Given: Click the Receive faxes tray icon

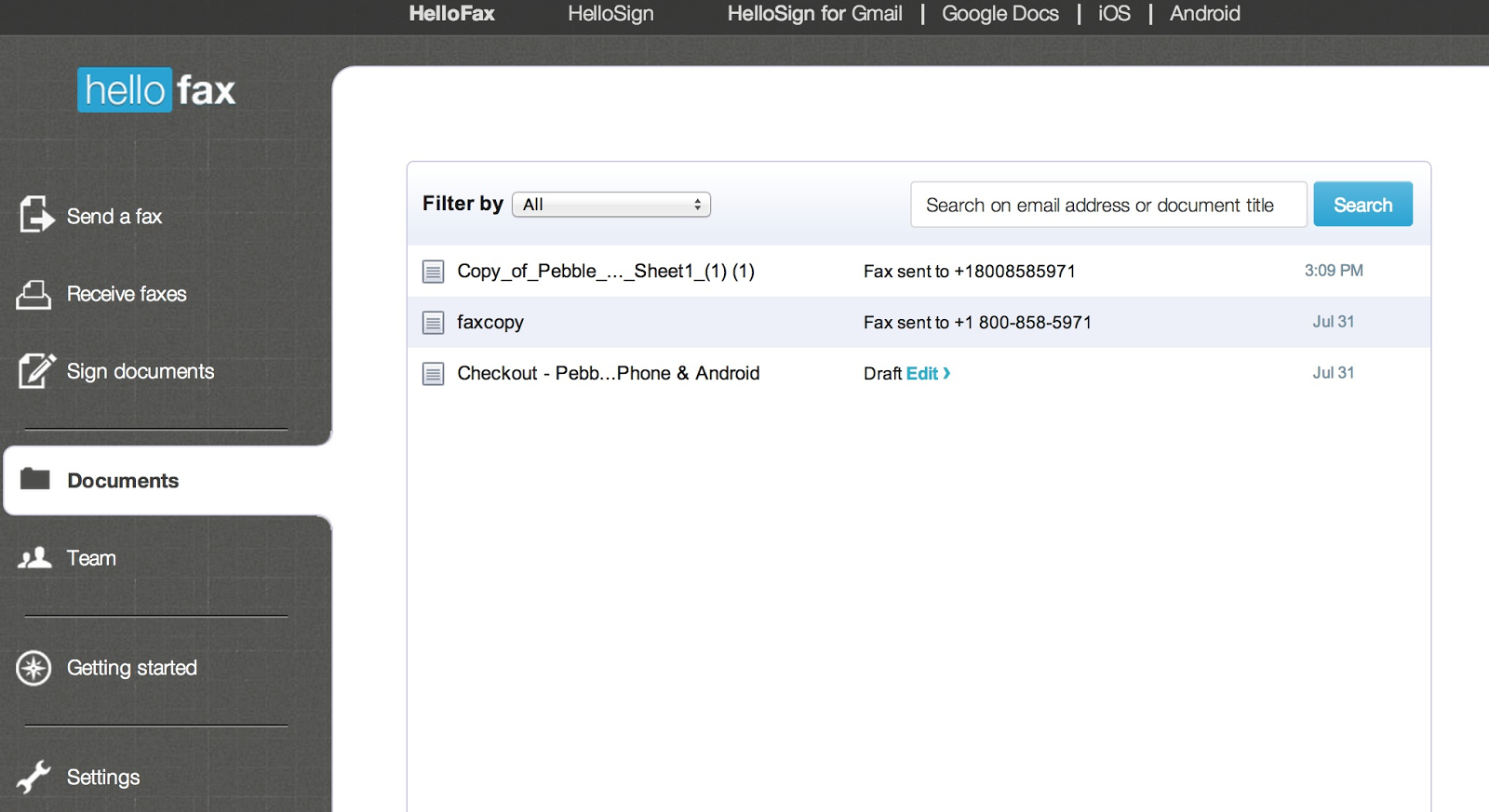Looking at the screenshot, I should click(34, 294).
